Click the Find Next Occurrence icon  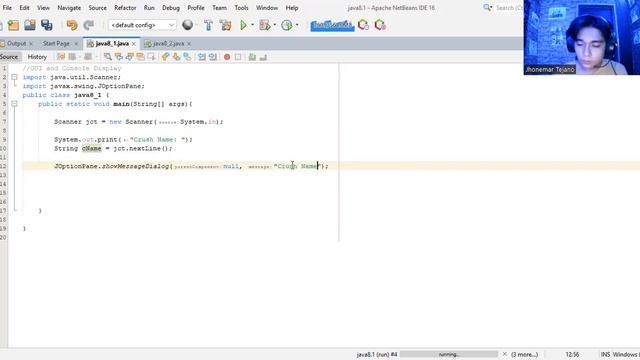pos(130,57)
